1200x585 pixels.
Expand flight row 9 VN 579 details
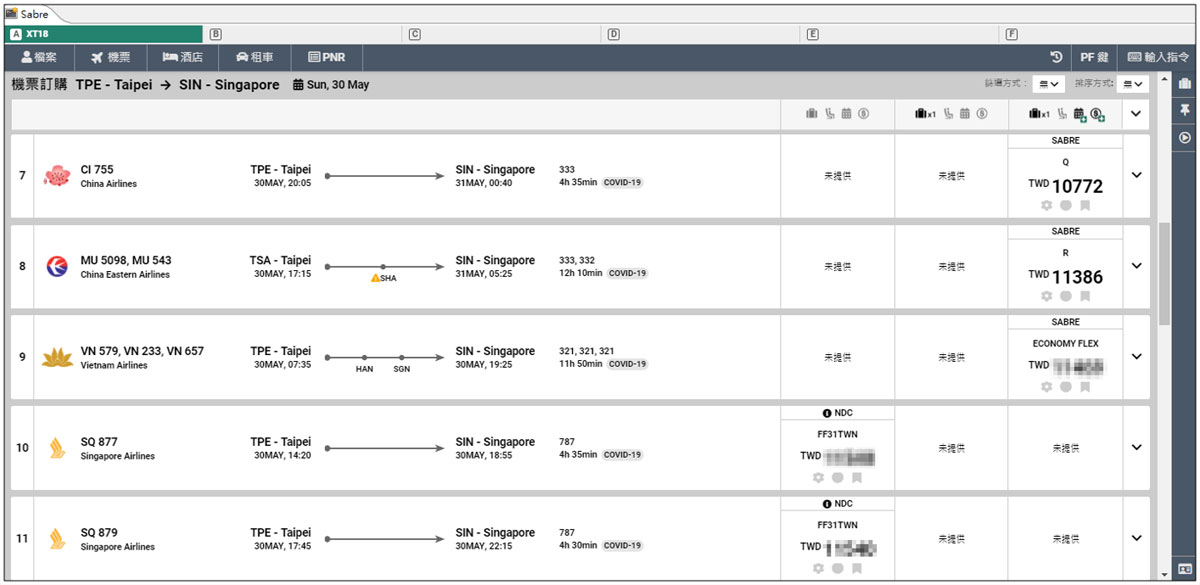(1136, 357)
